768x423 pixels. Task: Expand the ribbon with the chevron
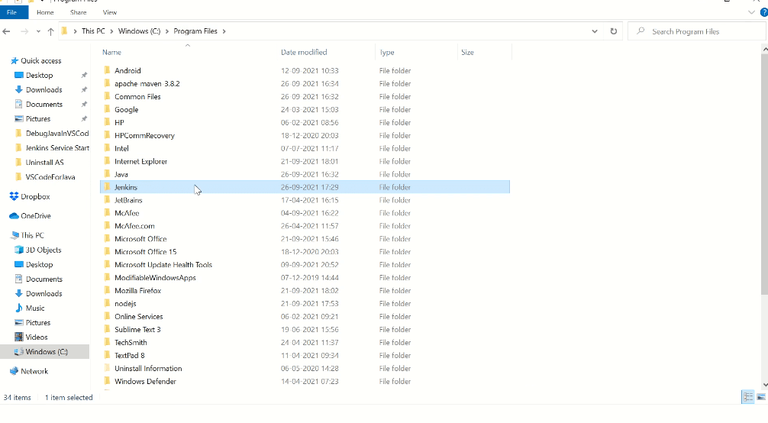pyautogui.click(x=751, y=12)
